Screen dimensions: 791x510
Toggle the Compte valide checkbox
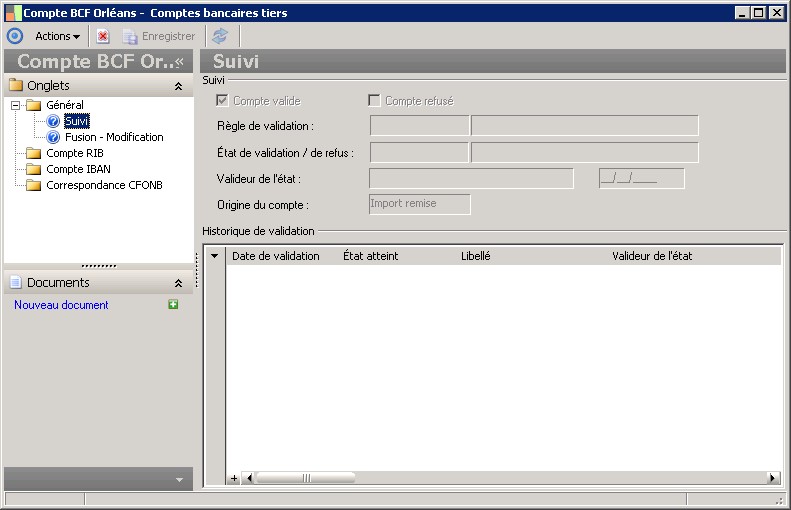222,100
